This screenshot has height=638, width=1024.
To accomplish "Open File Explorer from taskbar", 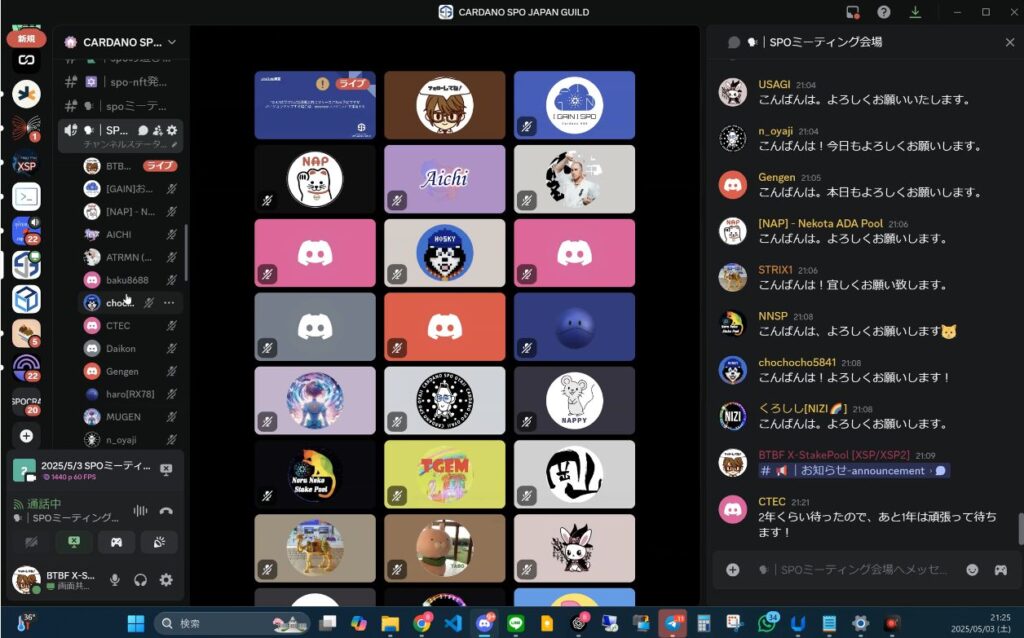I will pos(390,624).
